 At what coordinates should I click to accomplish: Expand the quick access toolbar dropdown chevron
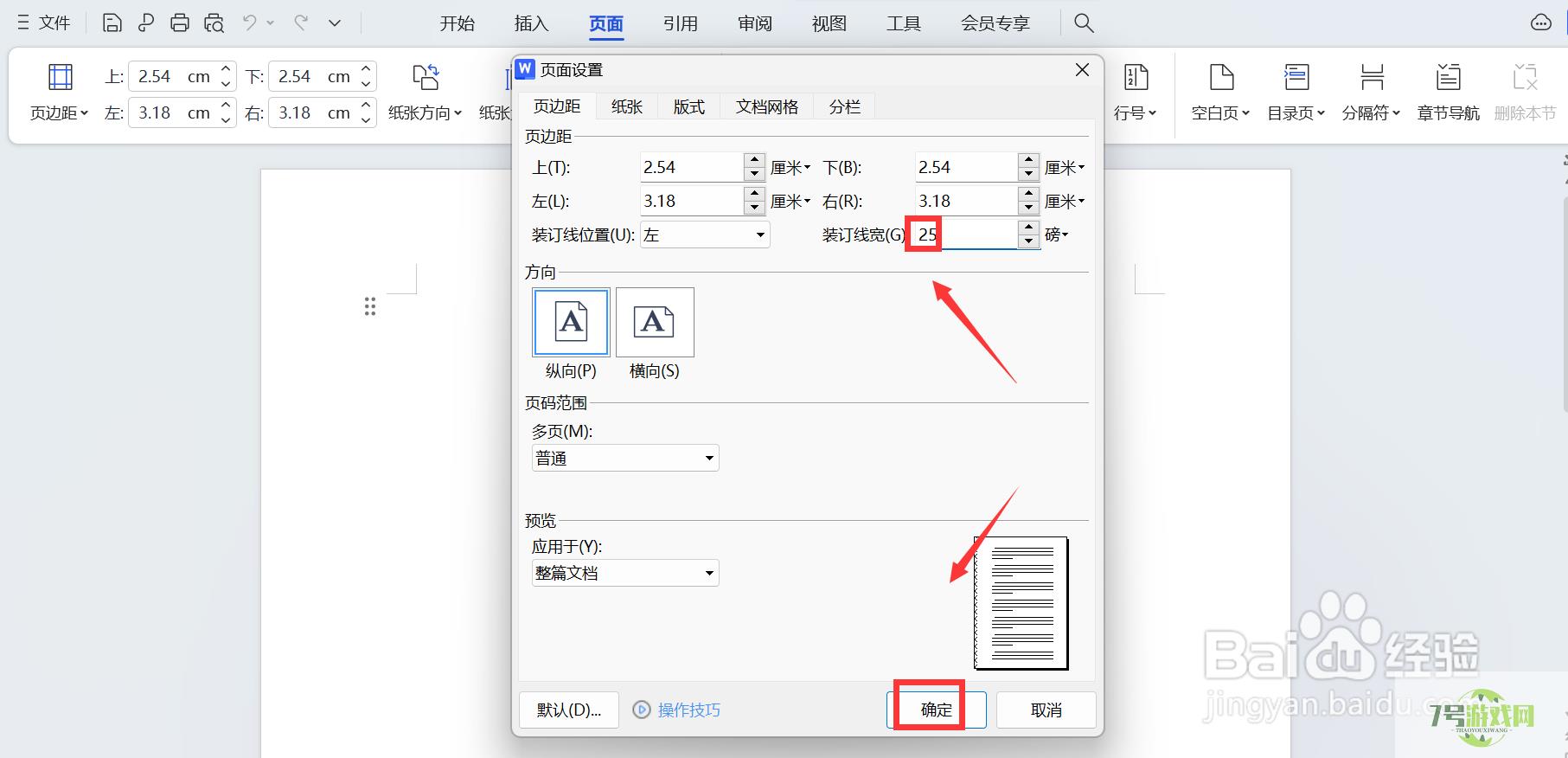click(335, 23)
